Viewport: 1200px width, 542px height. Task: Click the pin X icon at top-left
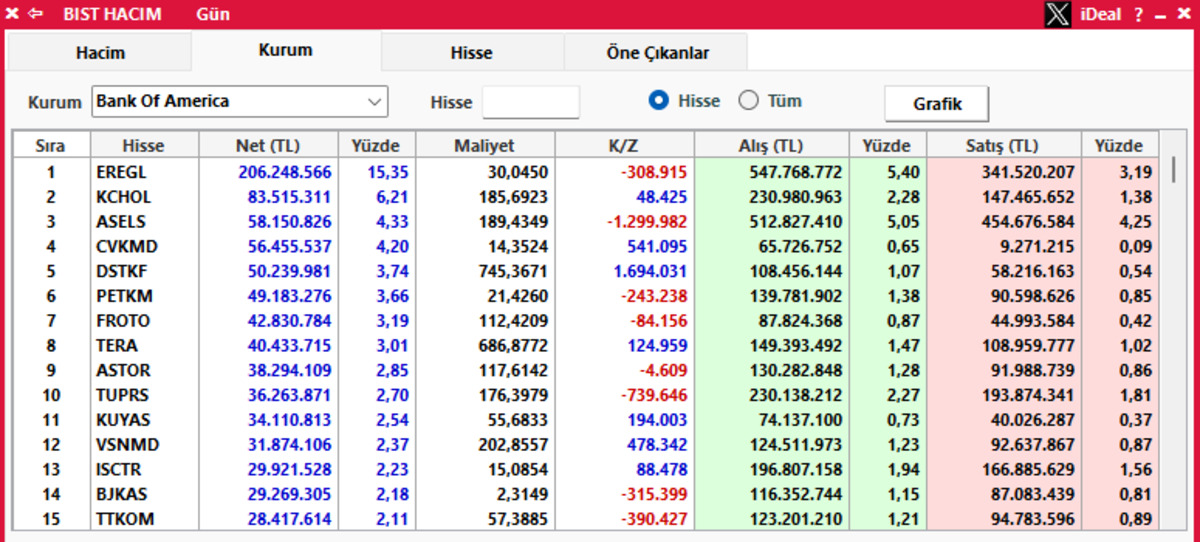(x=12, y=14)
